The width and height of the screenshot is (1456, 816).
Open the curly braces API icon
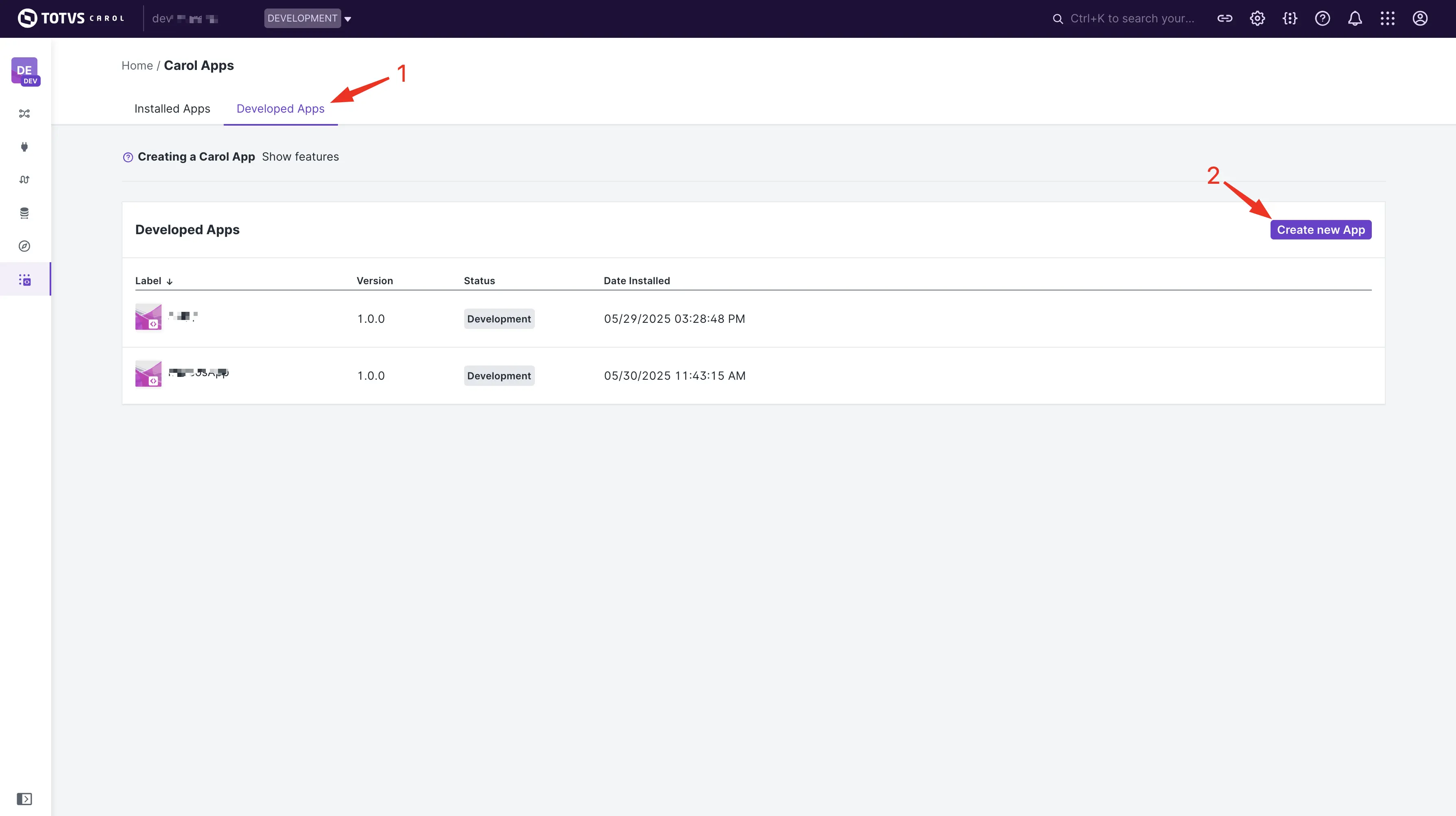click(1290, 19)
